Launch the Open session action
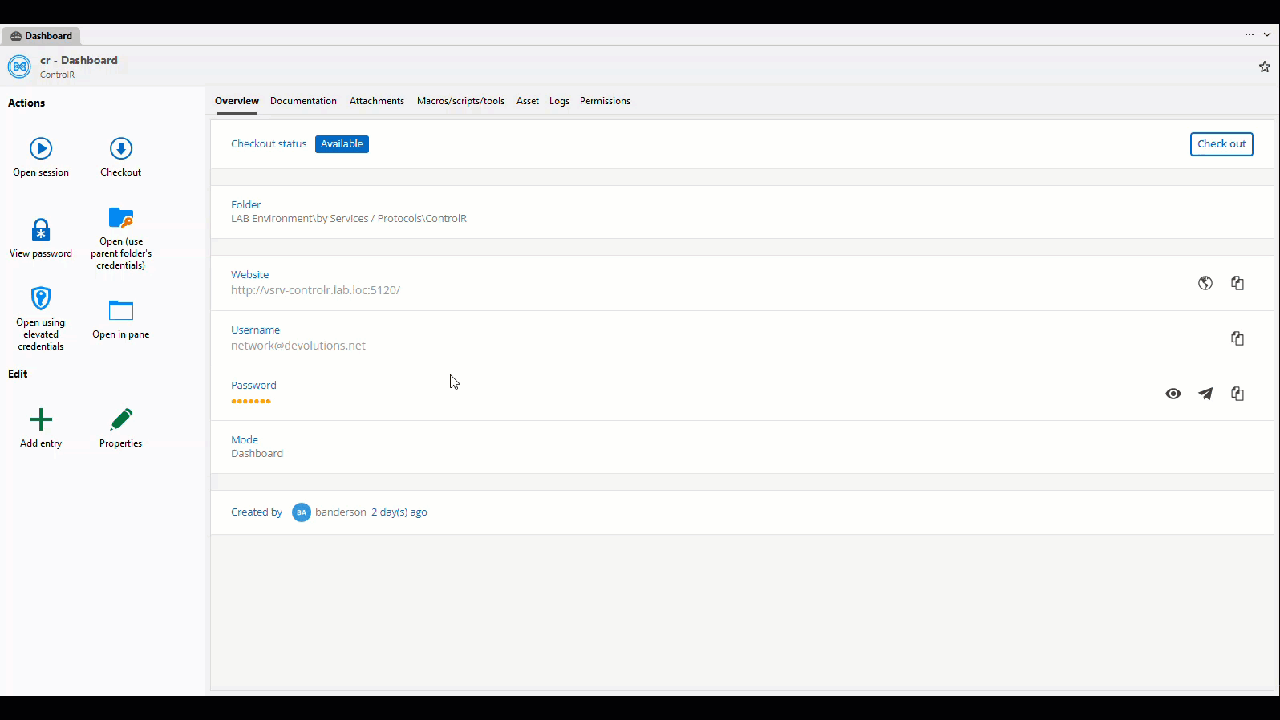The height and width of the screenshot is (720, 1280). coord(41,157)
